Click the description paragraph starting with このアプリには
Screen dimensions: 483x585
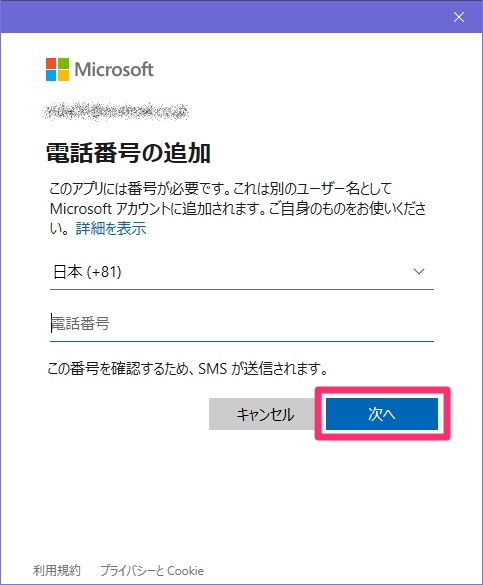(238, 209)
